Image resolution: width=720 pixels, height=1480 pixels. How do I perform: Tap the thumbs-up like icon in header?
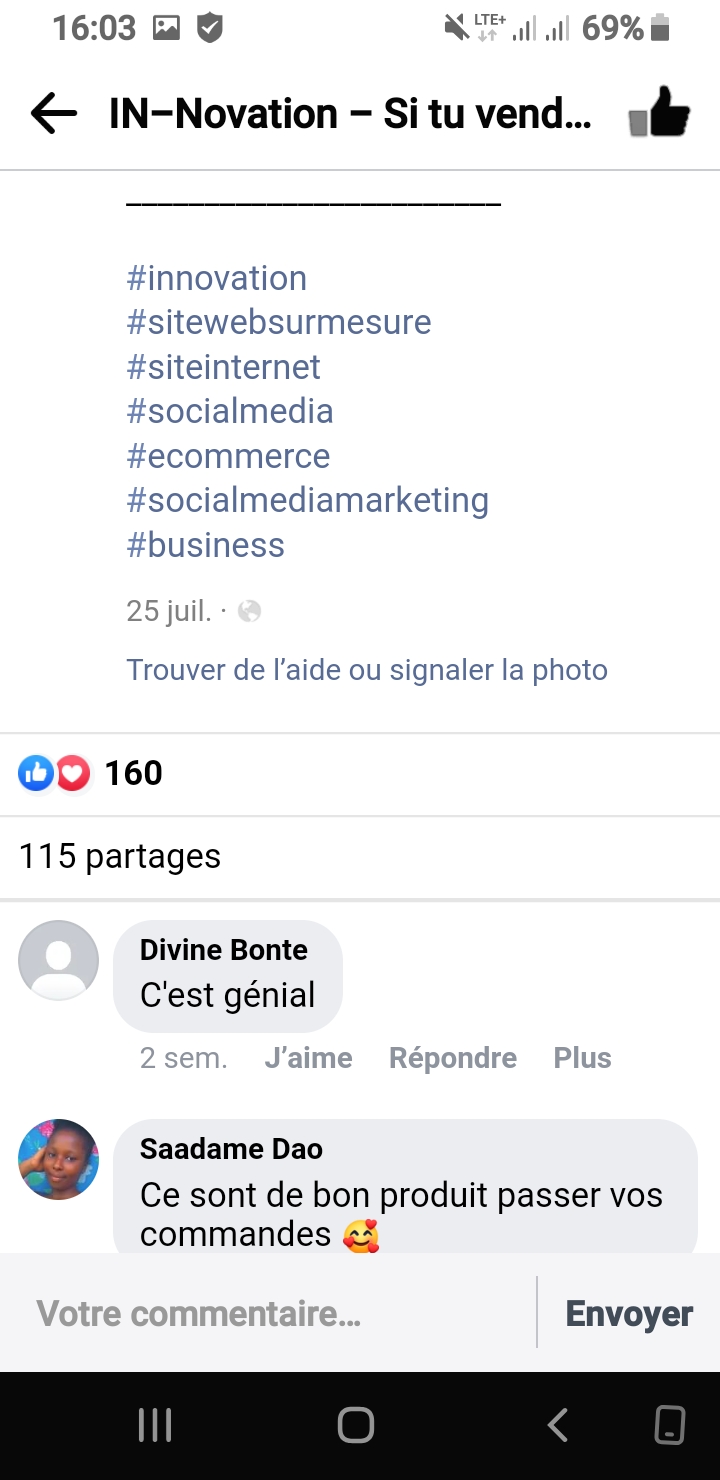pyautogui.click(x=660, y=113)
